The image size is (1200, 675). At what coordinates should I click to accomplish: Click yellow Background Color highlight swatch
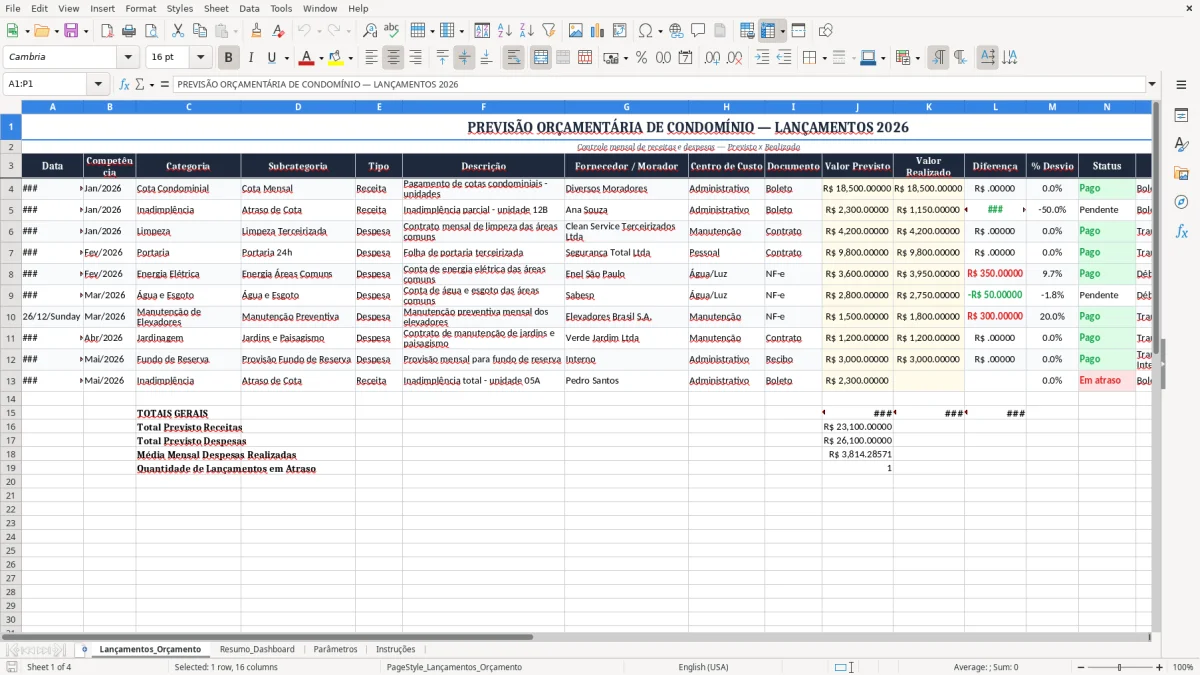(336, 58)
